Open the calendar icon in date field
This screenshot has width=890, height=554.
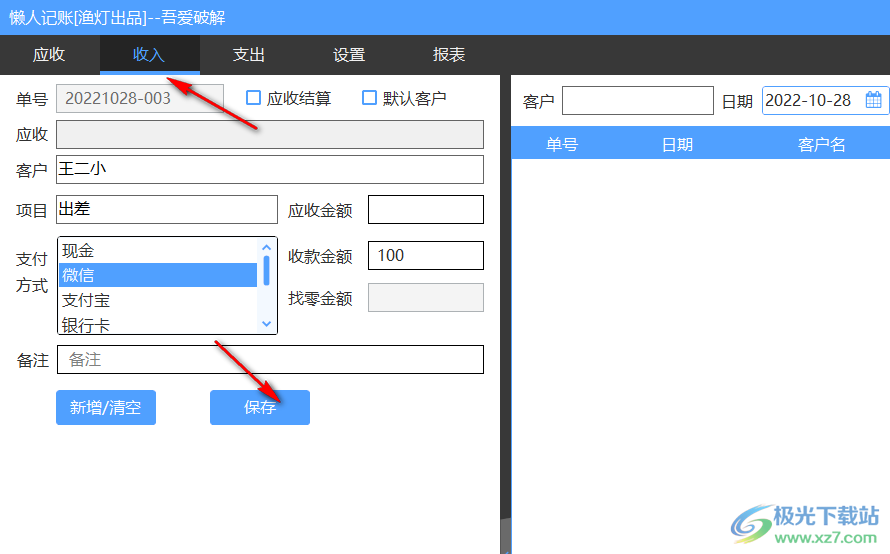[x=874, y=100]
